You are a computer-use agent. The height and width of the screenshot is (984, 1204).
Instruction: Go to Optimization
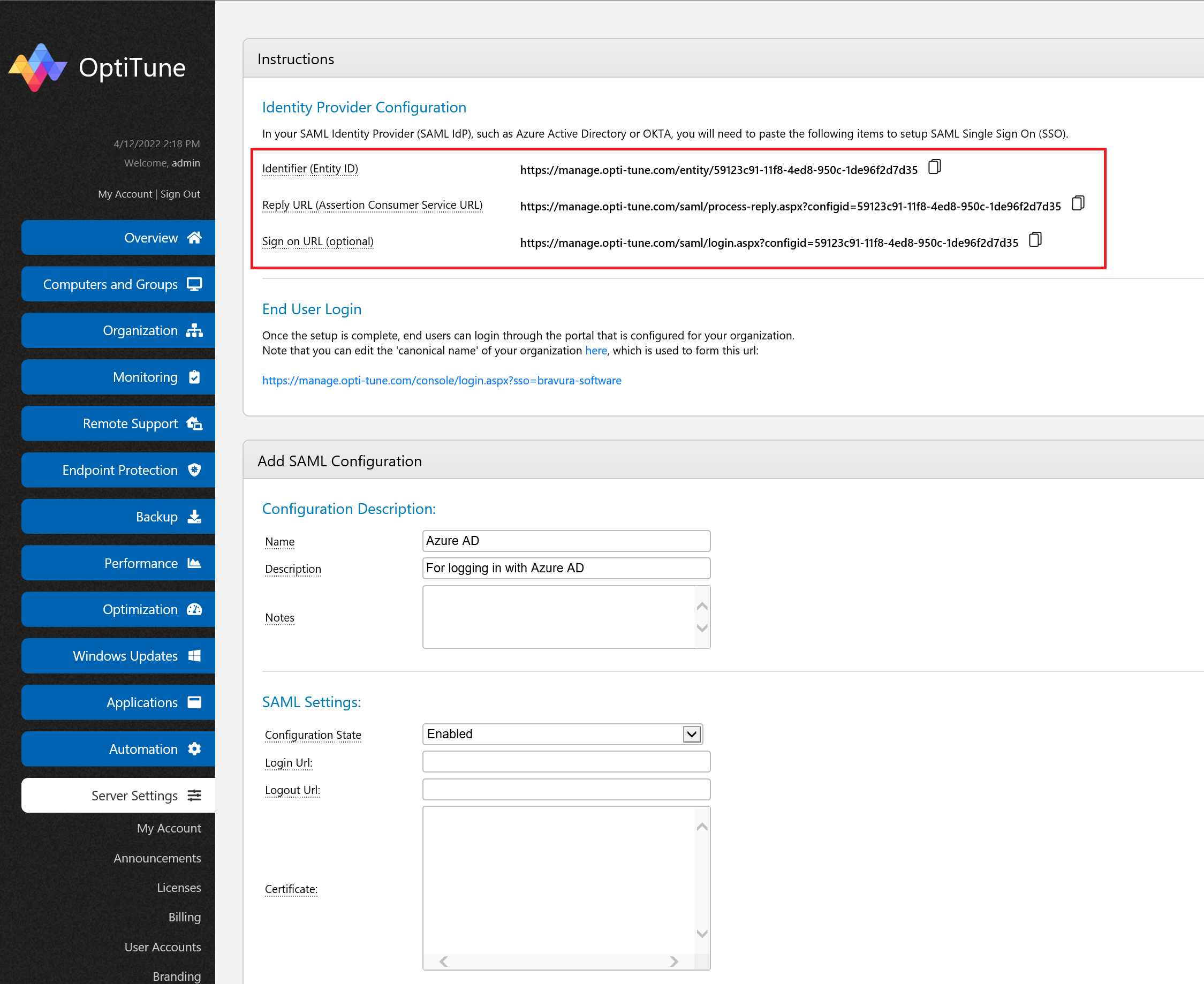[118, 609]
